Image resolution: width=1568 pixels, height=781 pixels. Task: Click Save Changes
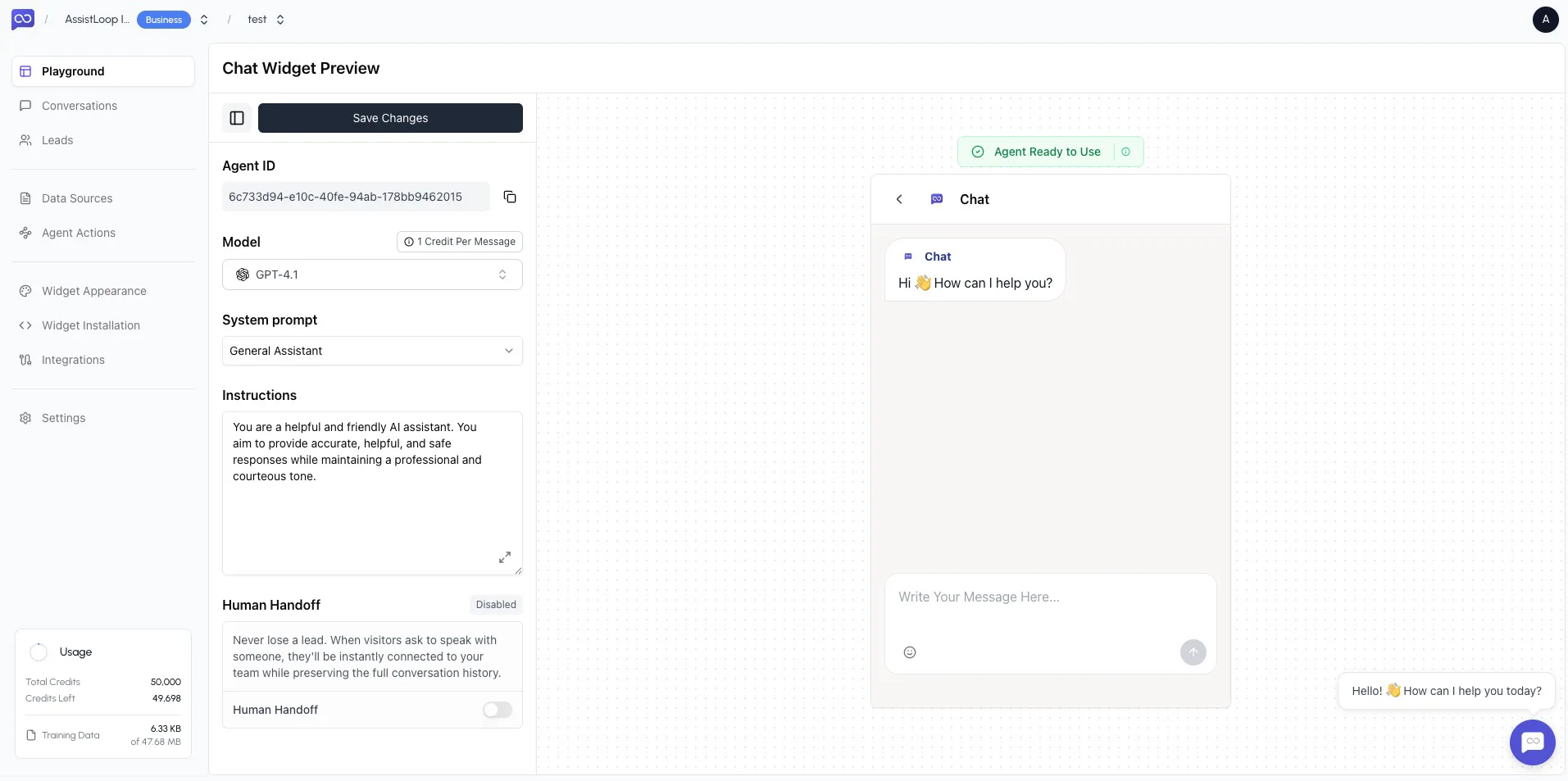tap(390, 118)
